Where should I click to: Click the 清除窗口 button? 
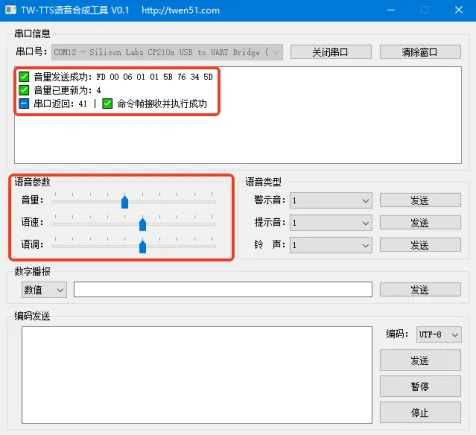420,52
